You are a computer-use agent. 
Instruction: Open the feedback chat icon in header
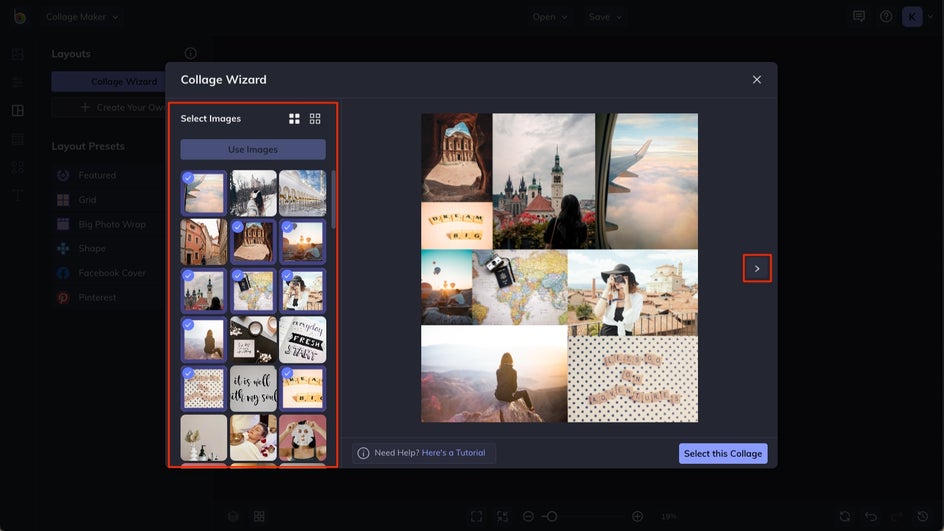[859, 16]
